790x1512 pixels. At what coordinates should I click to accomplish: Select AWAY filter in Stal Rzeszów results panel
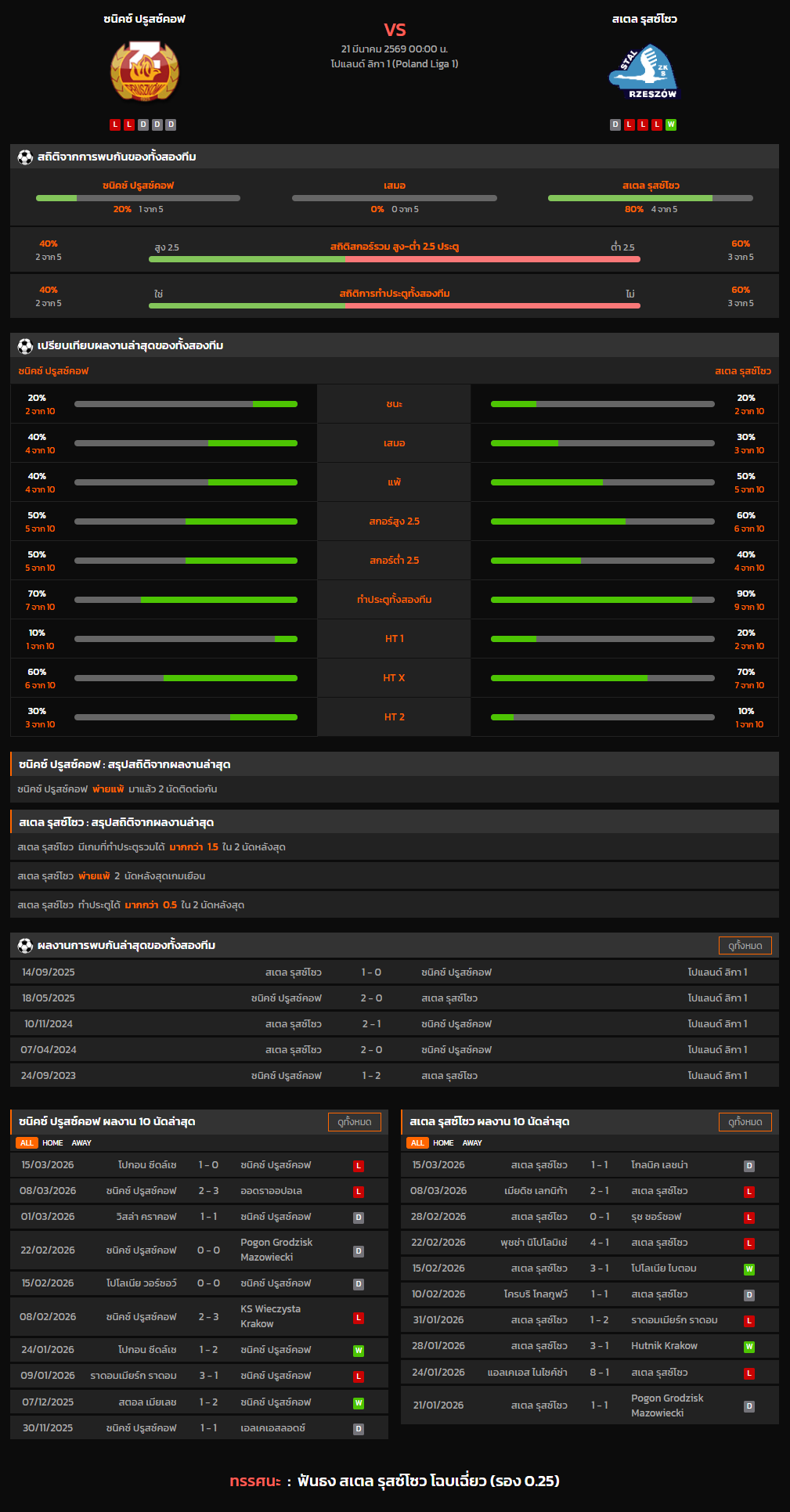tap(472, 1143)
